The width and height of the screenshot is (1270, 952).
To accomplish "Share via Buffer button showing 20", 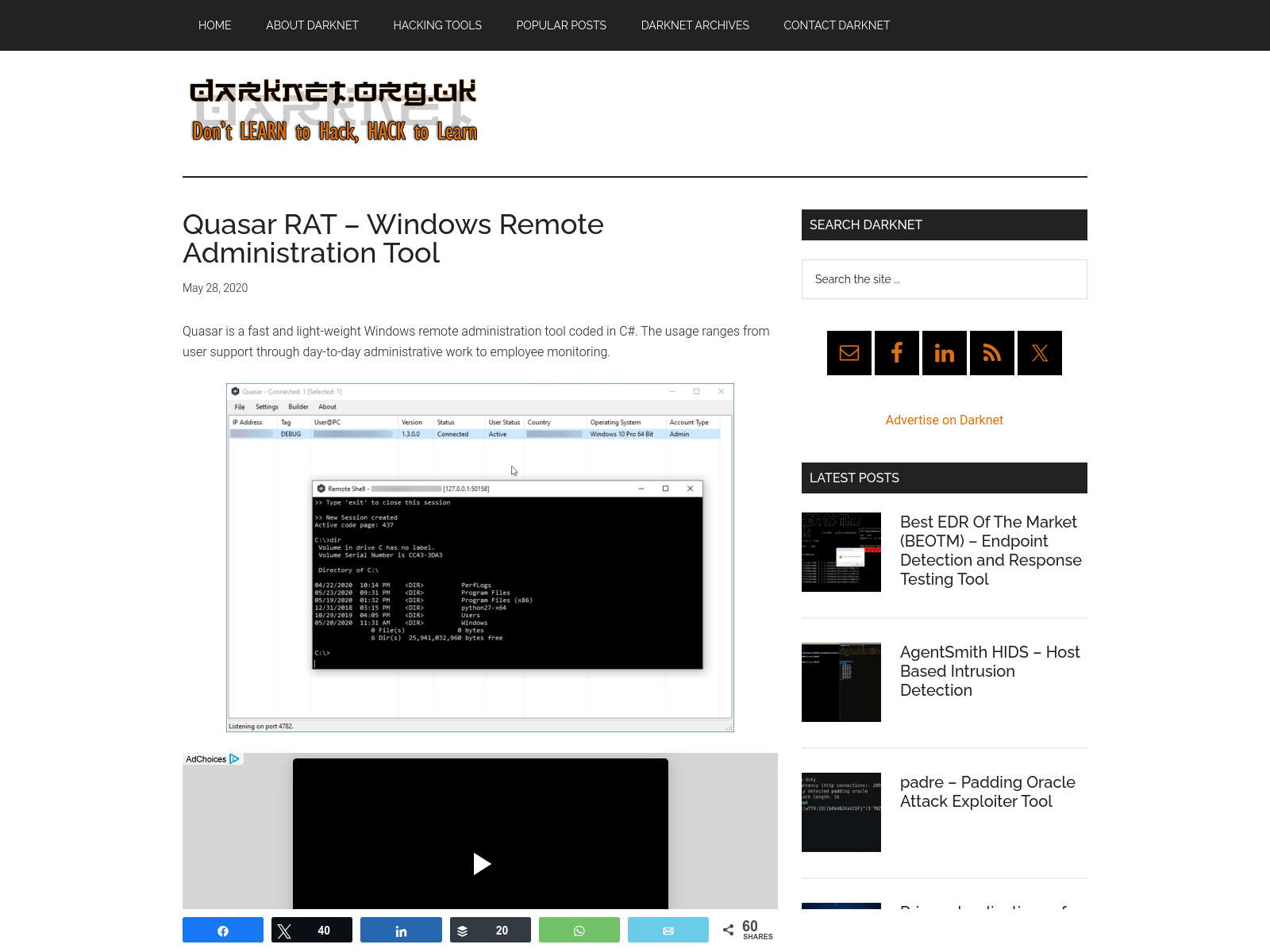I will coord(491,930).
